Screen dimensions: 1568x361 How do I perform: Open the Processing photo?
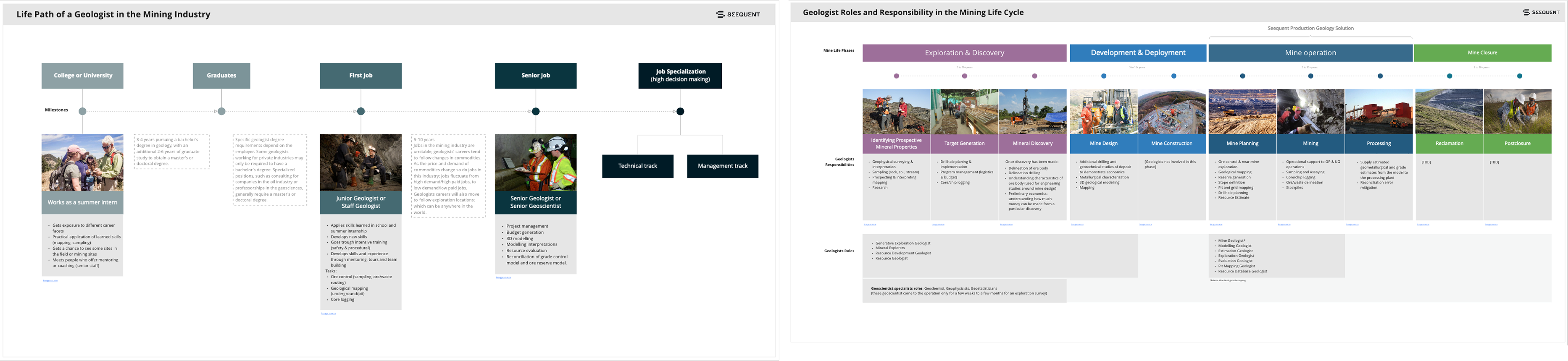pyautogui.click(x=1379, y=112)
